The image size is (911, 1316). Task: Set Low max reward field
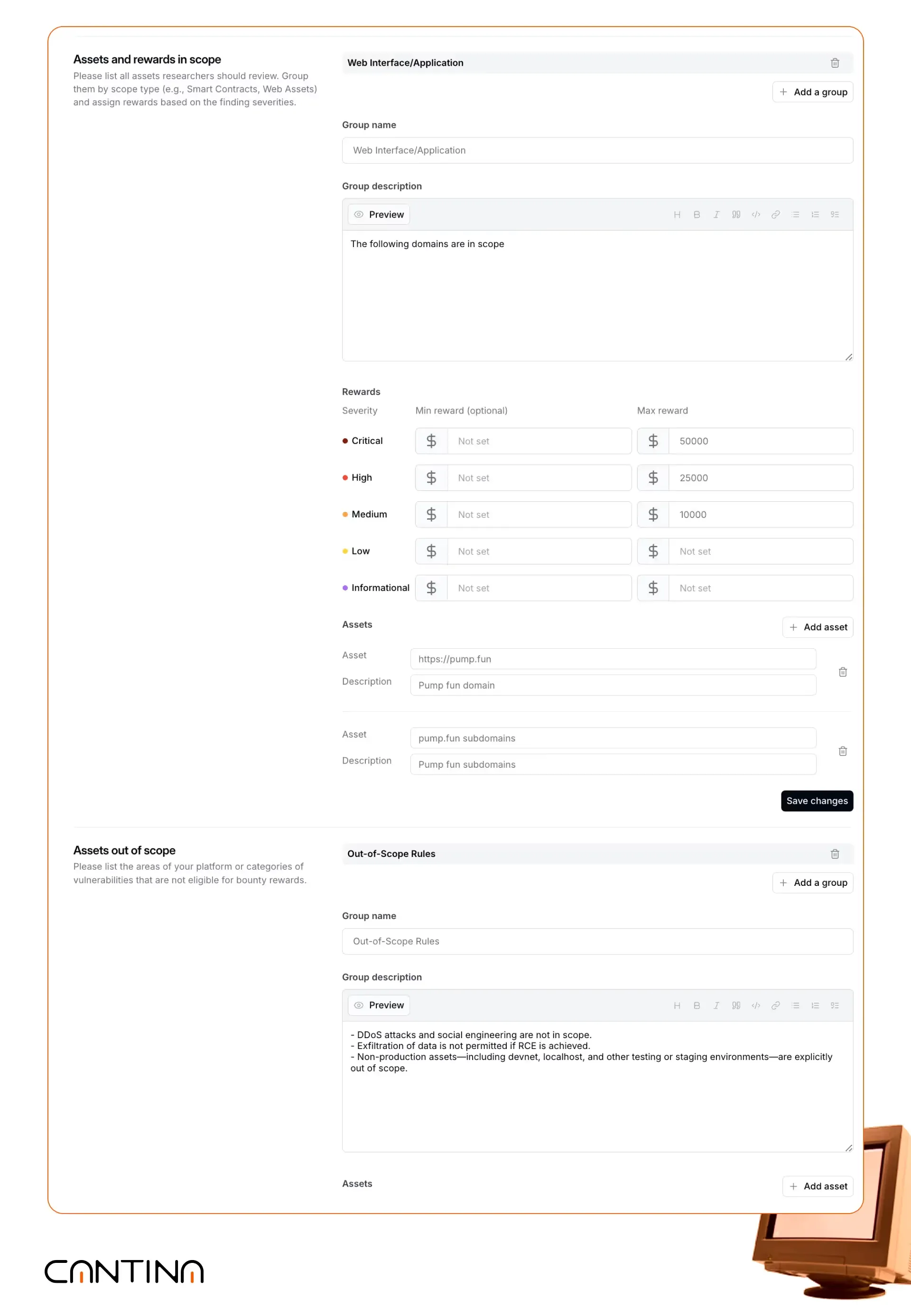point(745,551)
